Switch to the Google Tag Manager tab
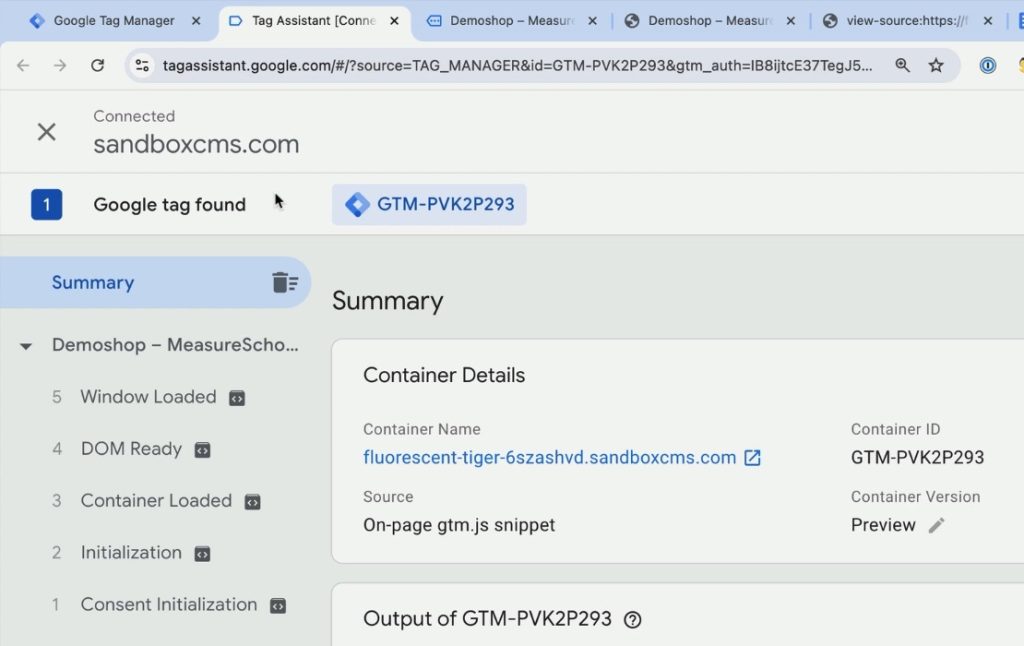1024x646 pixels. [114, 21]
